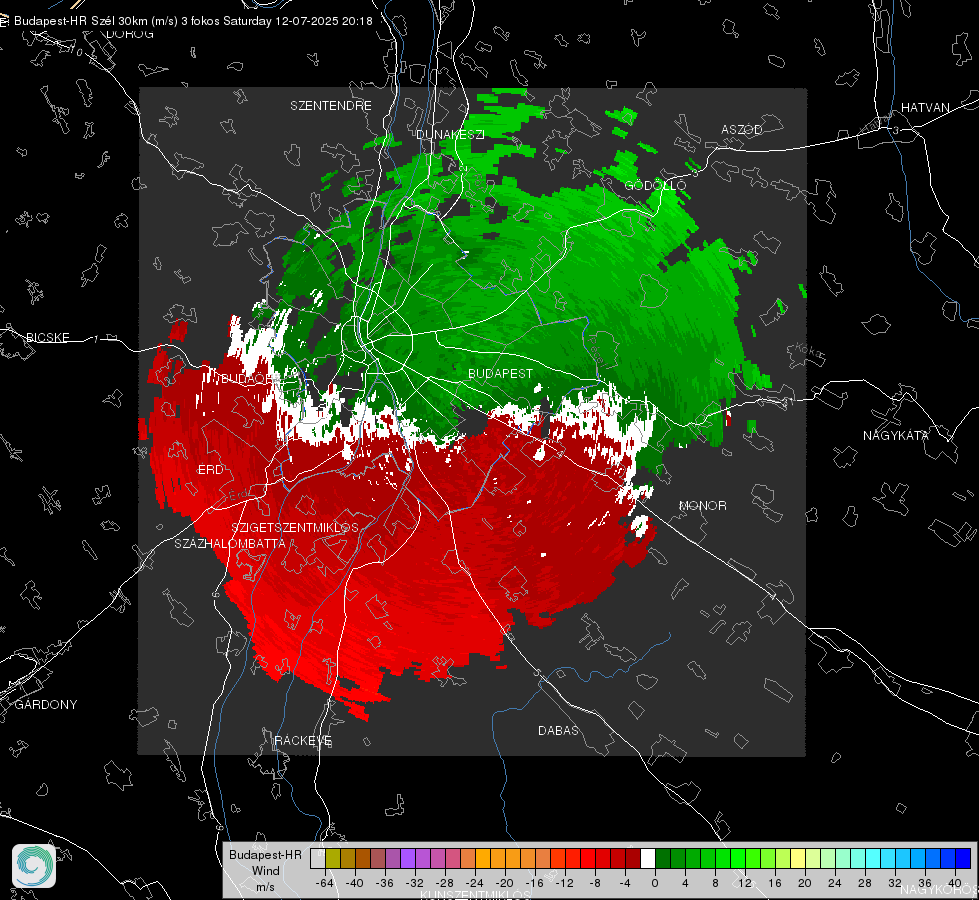Click the positive 16 legend value

pyautogui.click(x=775, y=883)
